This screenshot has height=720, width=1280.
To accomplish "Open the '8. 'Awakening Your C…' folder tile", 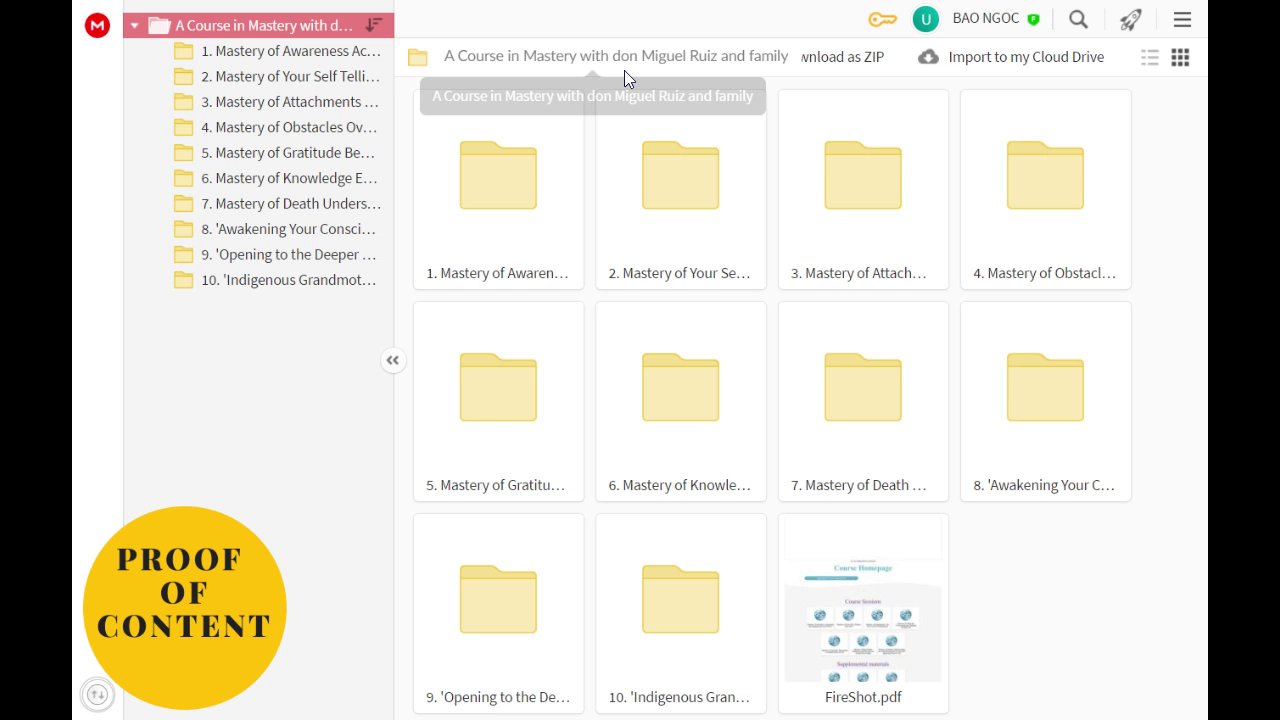I will coord(1046,401).
